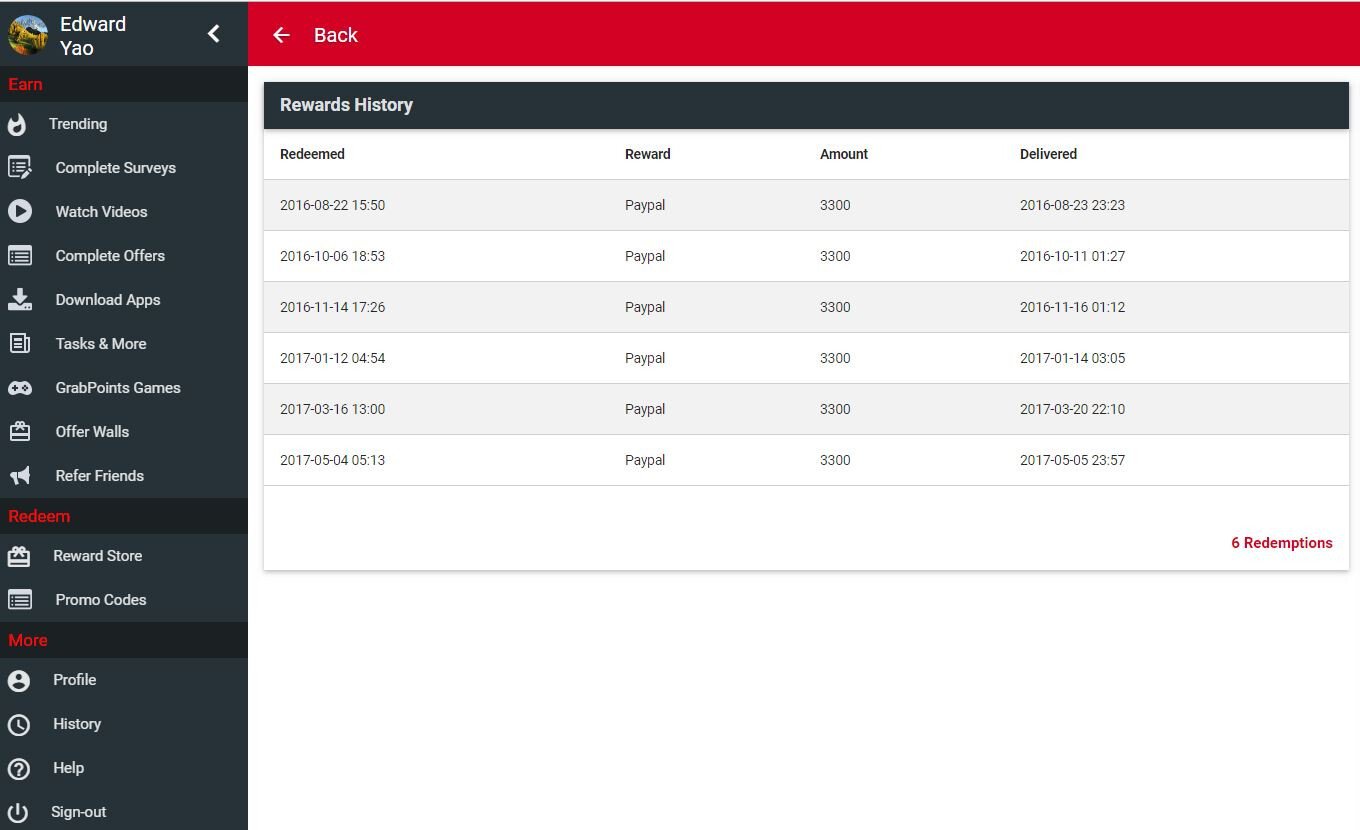1360x830 pixels.
Task: Click the Tasks & More document icon
Action: click(20, 344)
